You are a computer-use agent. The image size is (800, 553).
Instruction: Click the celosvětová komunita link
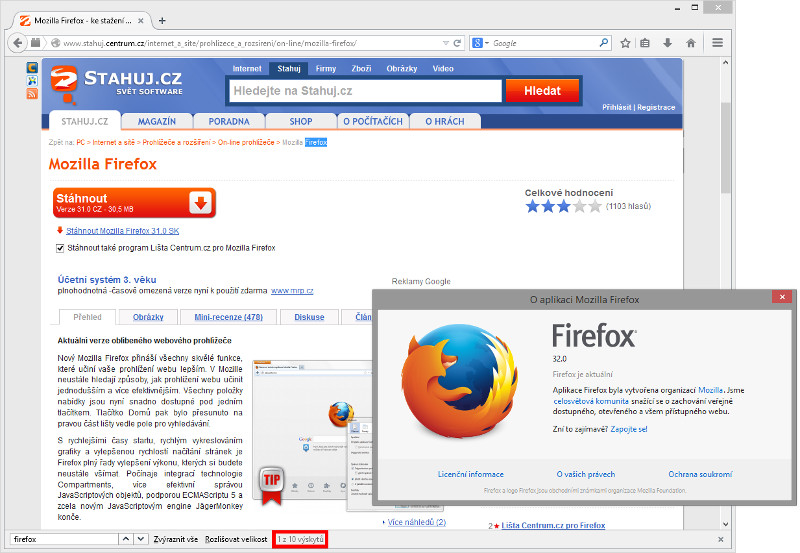pyautogui.click(x=591, y=401)
